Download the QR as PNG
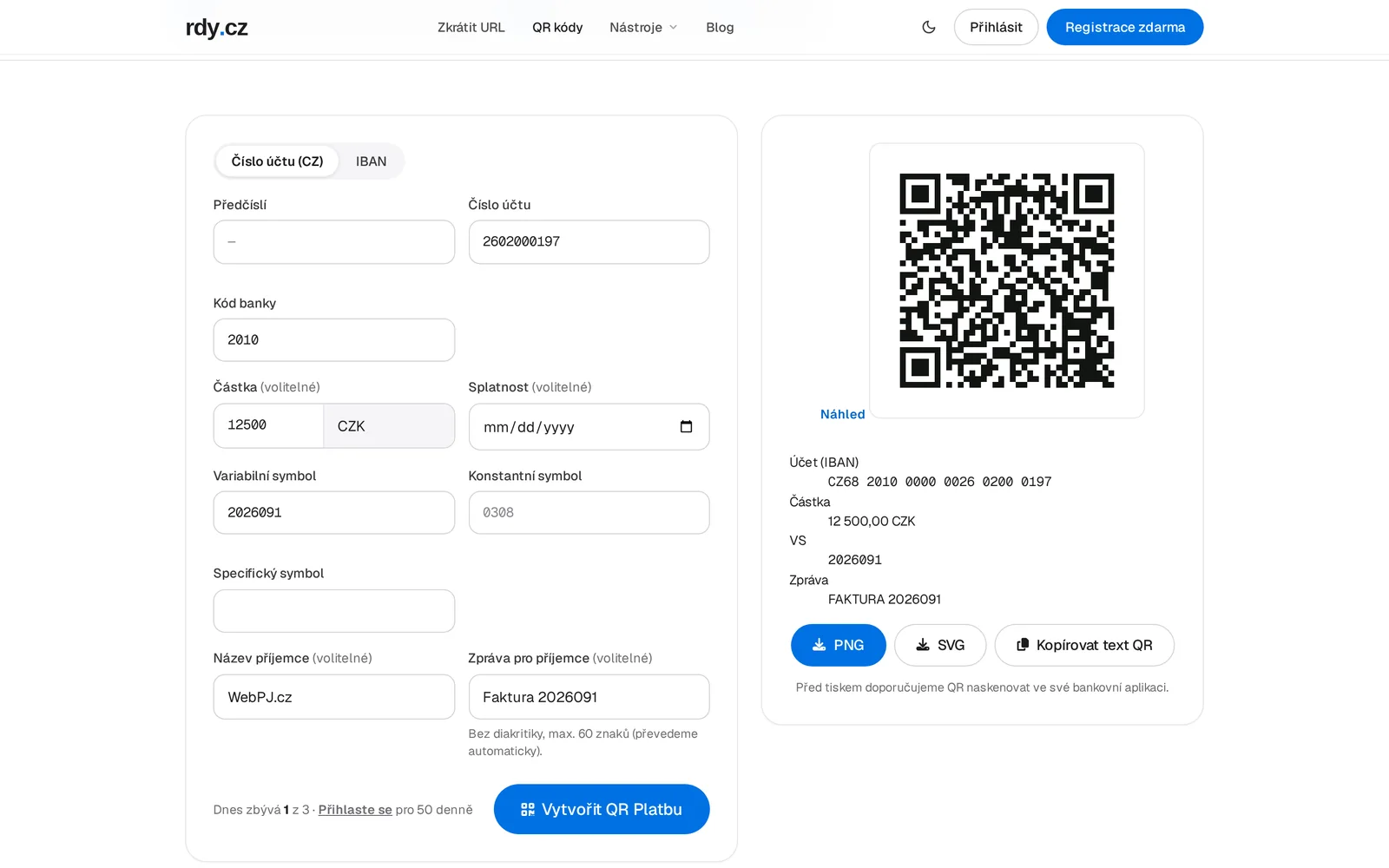 tap(838, 645)
